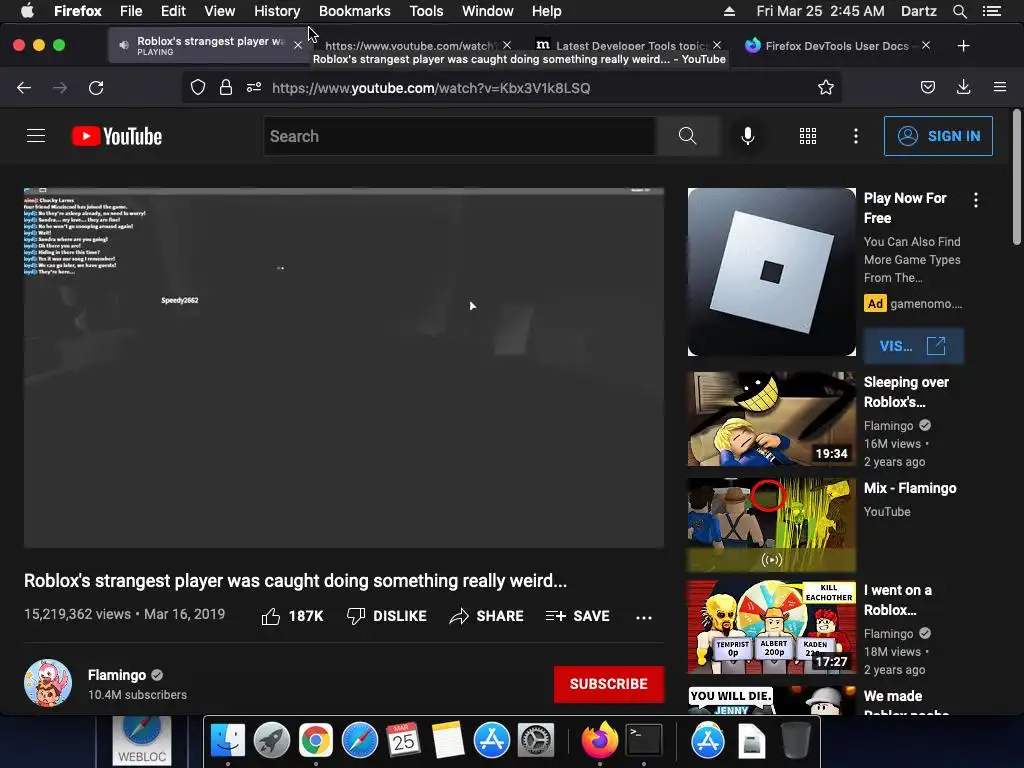Subscribe to the Flamingo channel

(x=609, y=684)
